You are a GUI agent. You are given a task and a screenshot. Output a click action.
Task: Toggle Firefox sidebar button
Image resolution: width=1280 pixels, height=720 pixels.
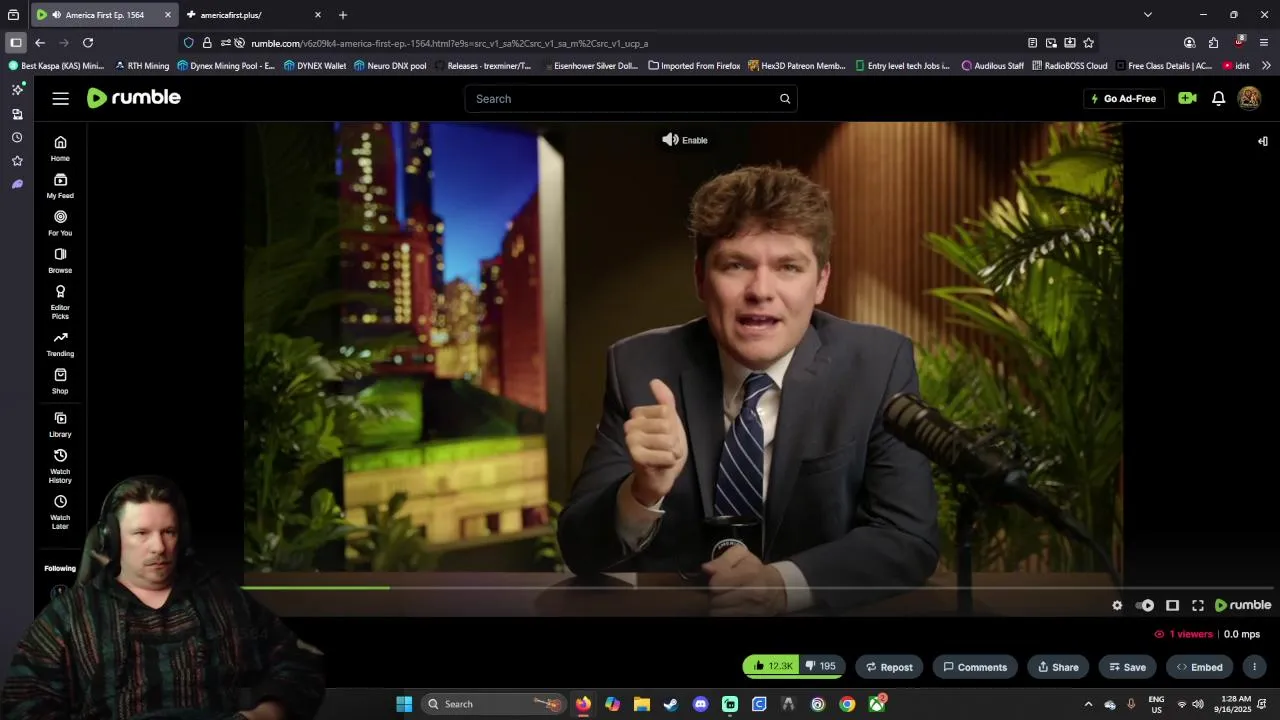click(x=16, y=43)
